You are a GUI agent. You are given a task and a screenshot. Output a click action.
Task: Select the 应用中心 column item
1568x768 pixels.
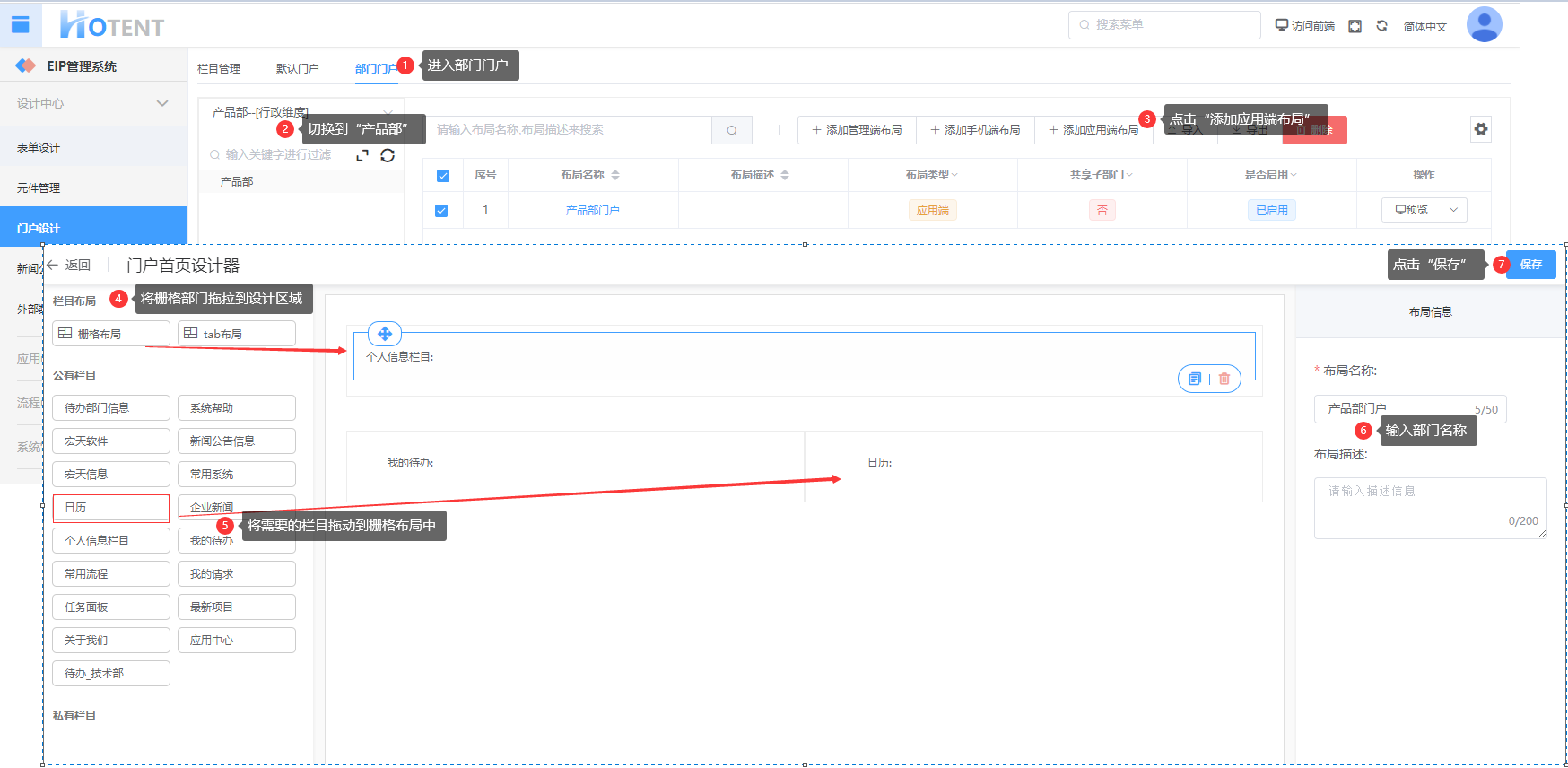[237, 641]
